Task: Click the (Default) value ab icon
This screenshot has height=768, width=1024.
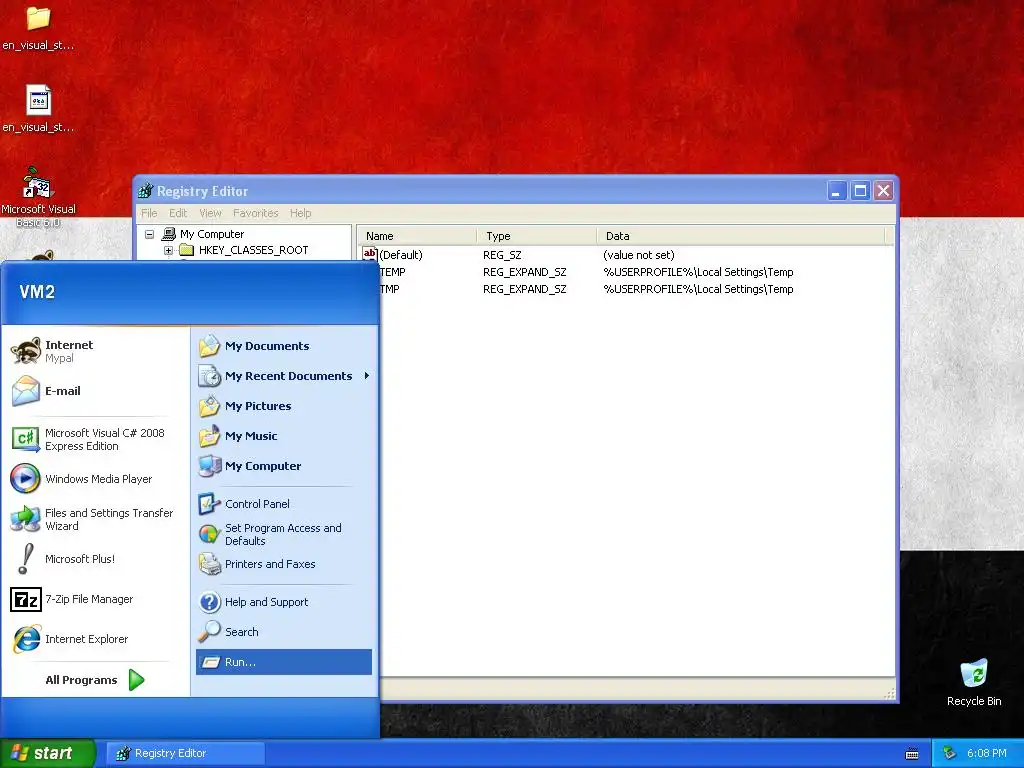Action: [370, 255]
